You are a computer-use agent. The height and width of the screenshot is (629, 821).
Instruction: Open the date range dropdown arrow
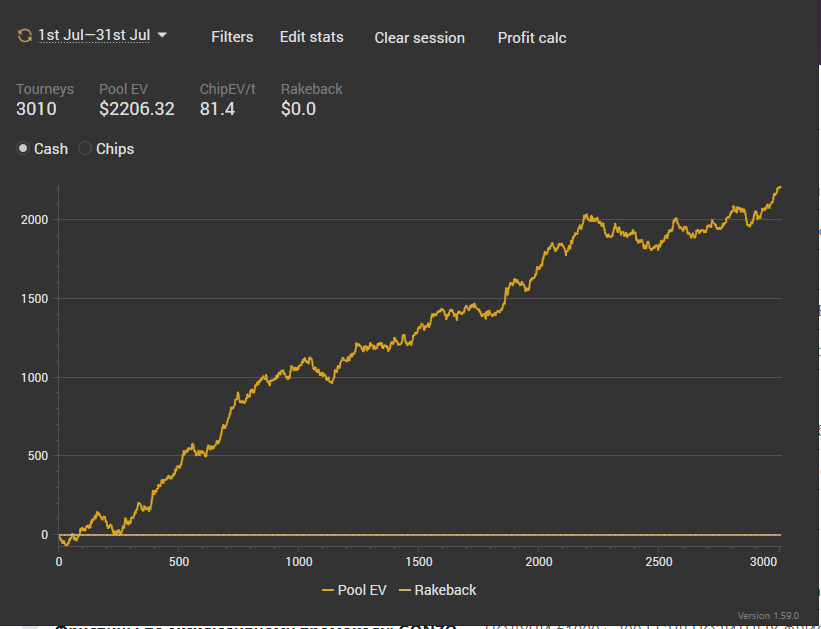163,35
